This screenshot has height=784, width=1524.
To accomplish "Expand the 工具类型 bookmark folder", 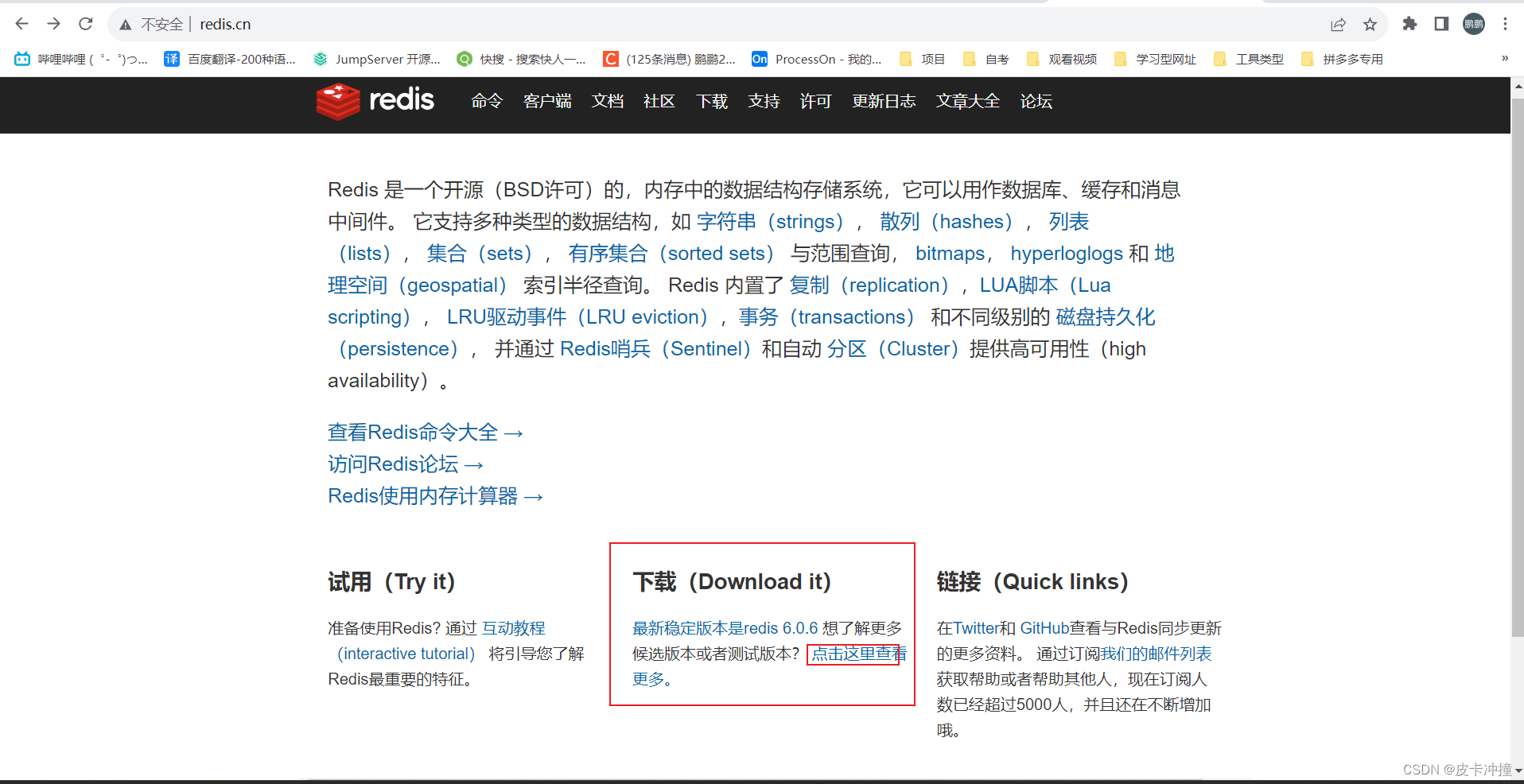I will [1249, 59].
